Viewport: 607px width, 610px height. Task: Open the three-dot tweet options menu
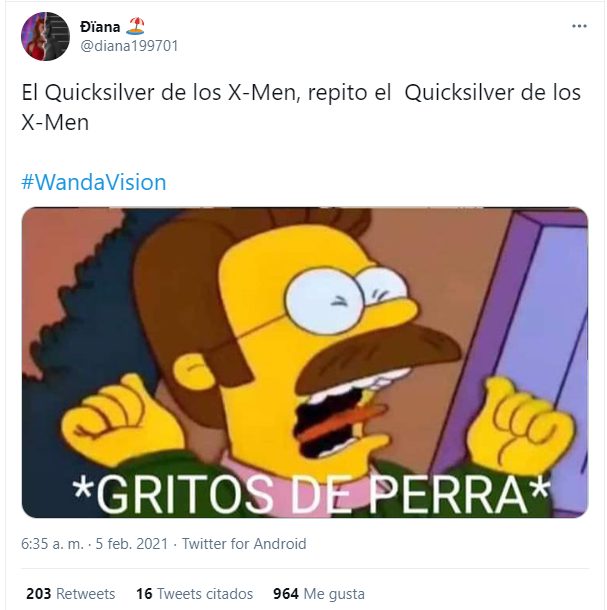[x=579, y=26]
